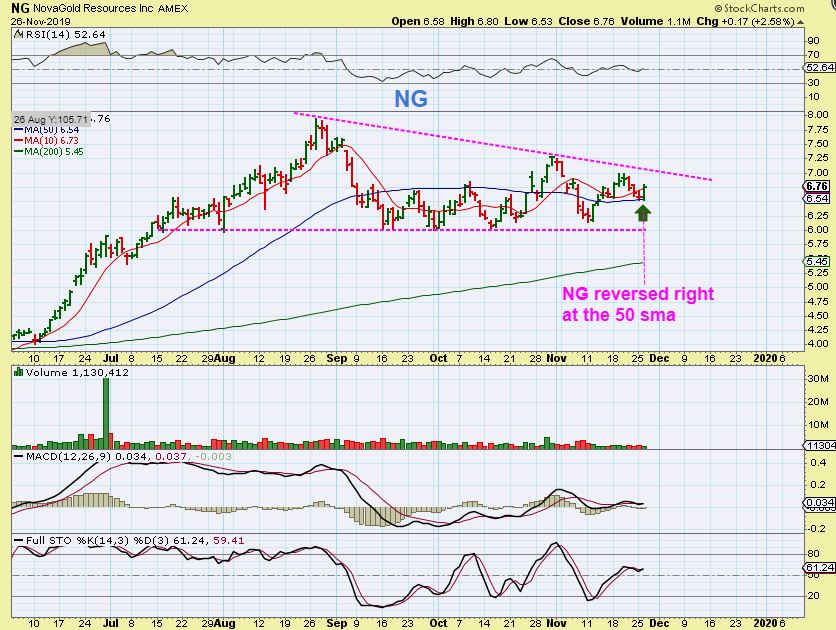The height and width of the screenshot is (630, 836).
Task: Click the 0.034 MACD value tag
Action: coord(819,503)
